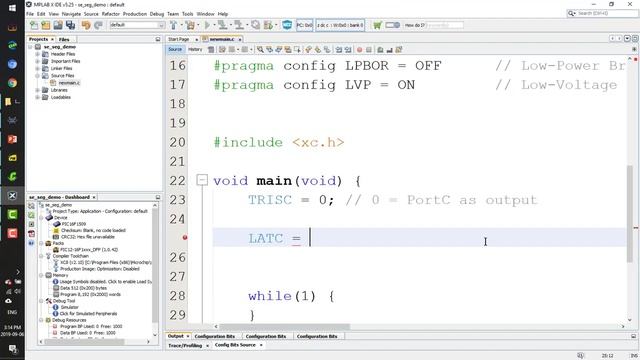The width and height of the screenshot is (640, 360).
Task: Click the Chrome icon in Windows taskbar
Action: 12,83
